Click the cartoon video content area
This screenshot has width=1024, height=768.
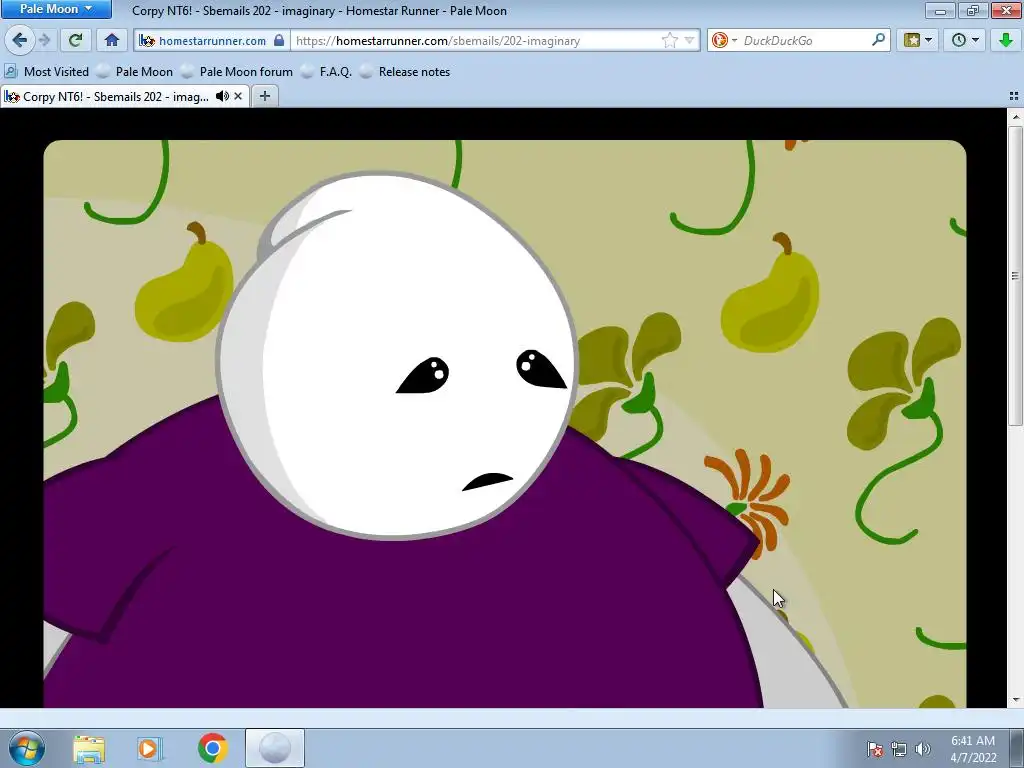point(504,423)
